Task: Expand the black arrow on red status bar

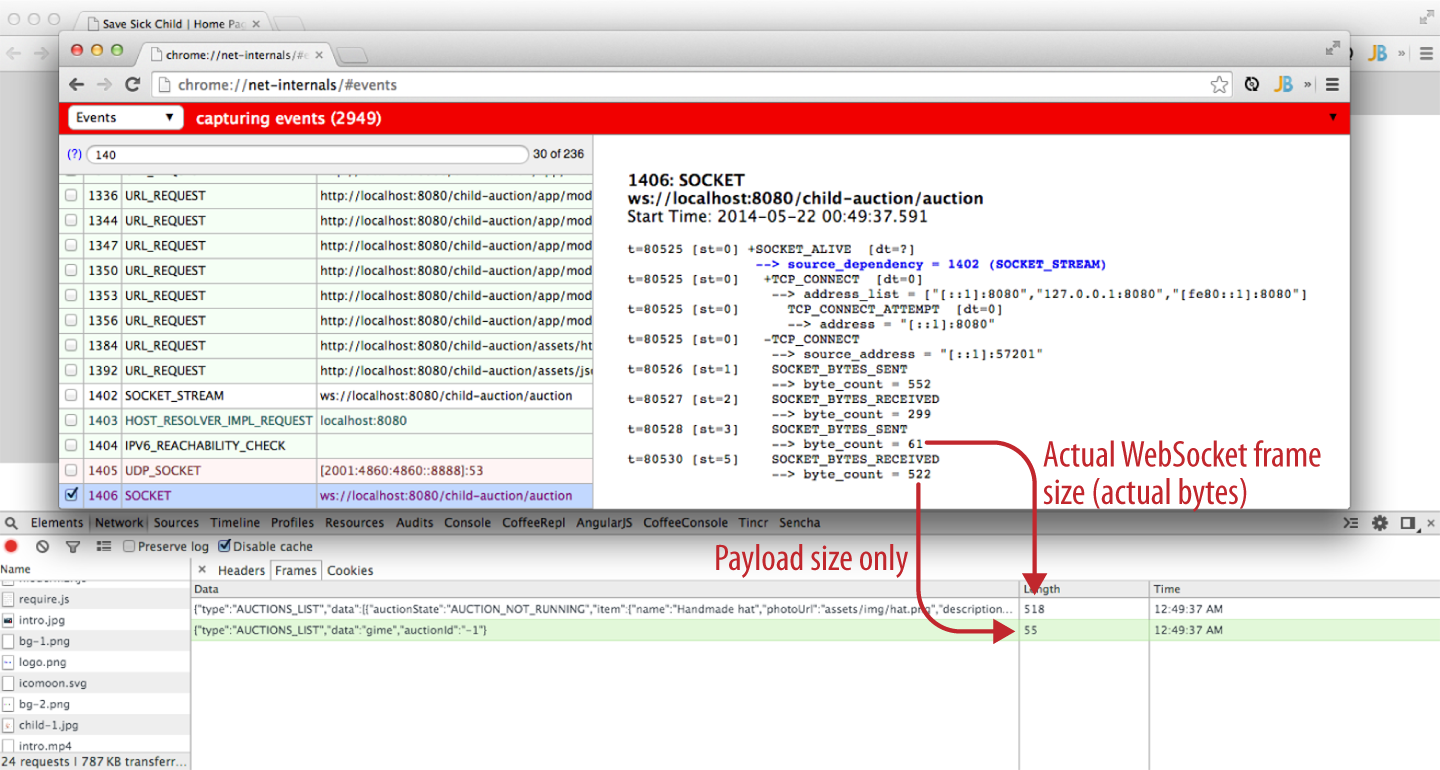Action: tap(1332, 118)
